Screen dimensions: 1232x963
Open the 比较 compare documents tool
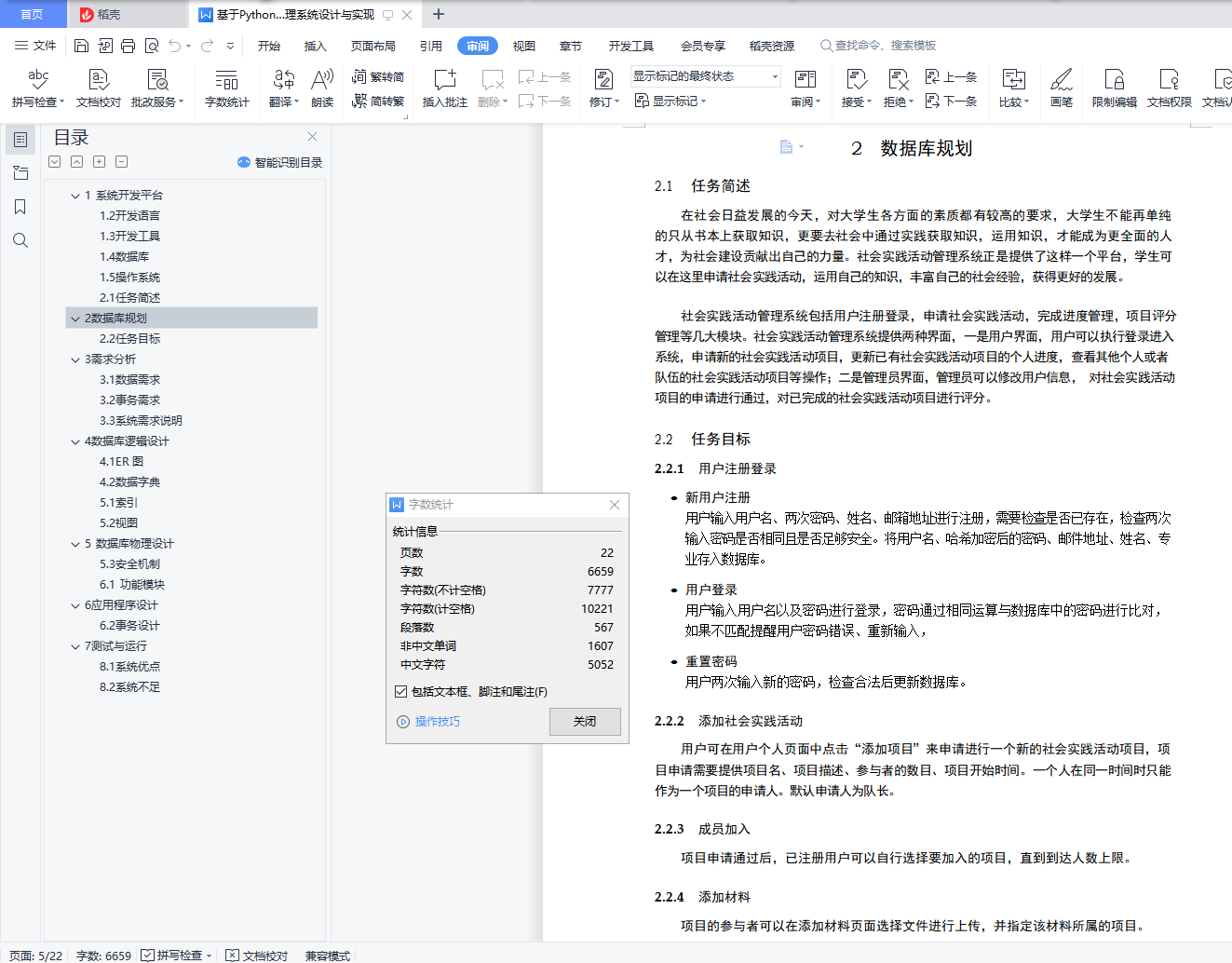[x=1014, y=88]
